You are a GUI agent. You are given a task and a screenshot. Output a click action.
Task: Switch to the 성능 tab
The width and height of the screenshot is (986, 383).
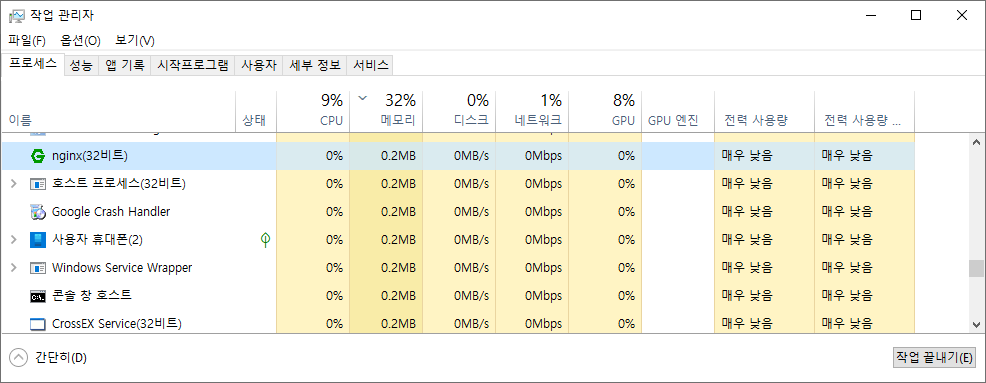[81, 65]
